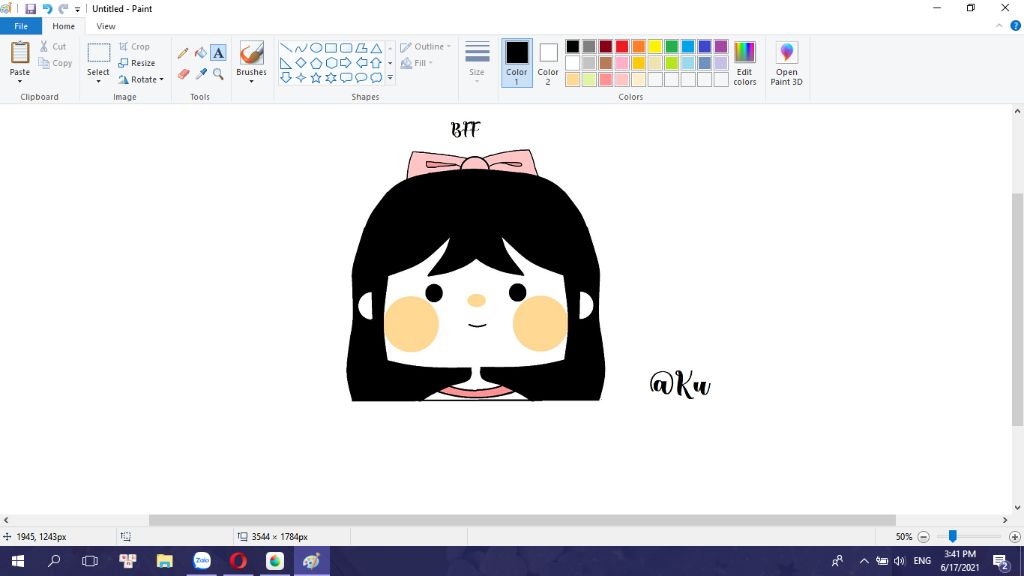
Task: Select the Color picker eyedropper tool
Action: (x=200, y=74)
